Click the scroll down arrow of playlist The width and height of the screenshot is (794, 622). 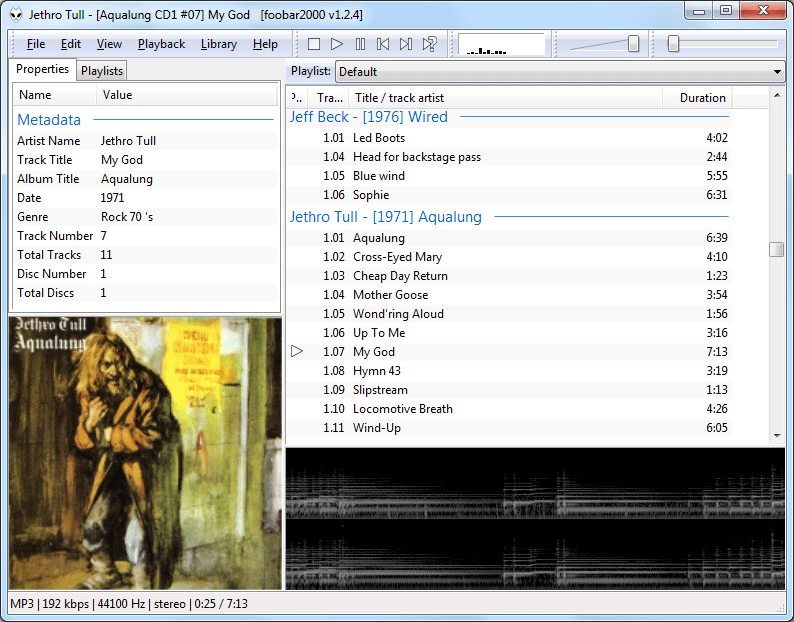[x=777, y=436]
